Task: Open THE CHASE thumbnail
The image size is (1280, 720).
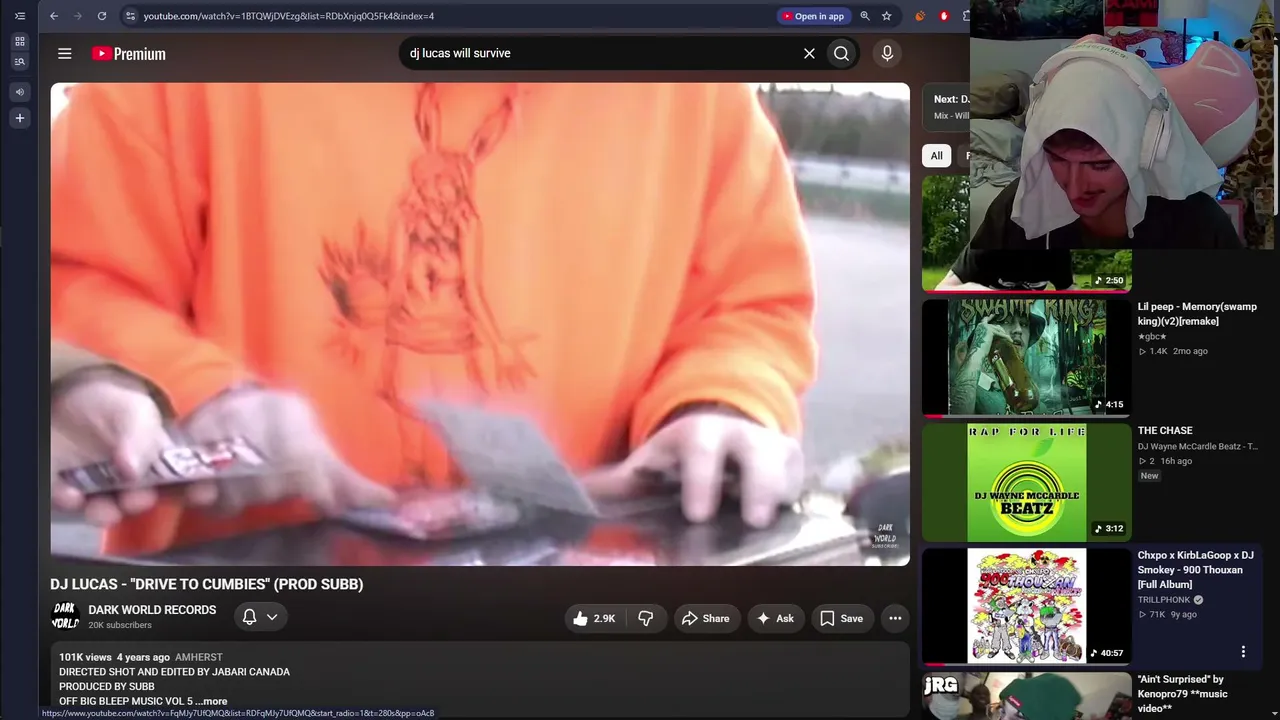Action: 1027,483
